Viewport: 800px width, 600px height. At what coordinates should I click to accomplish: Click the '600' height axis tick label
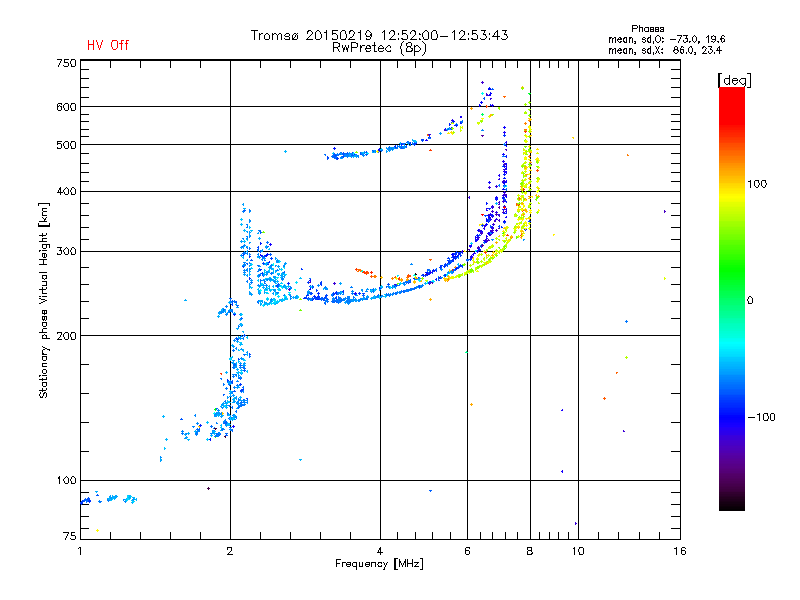point(66,107)
